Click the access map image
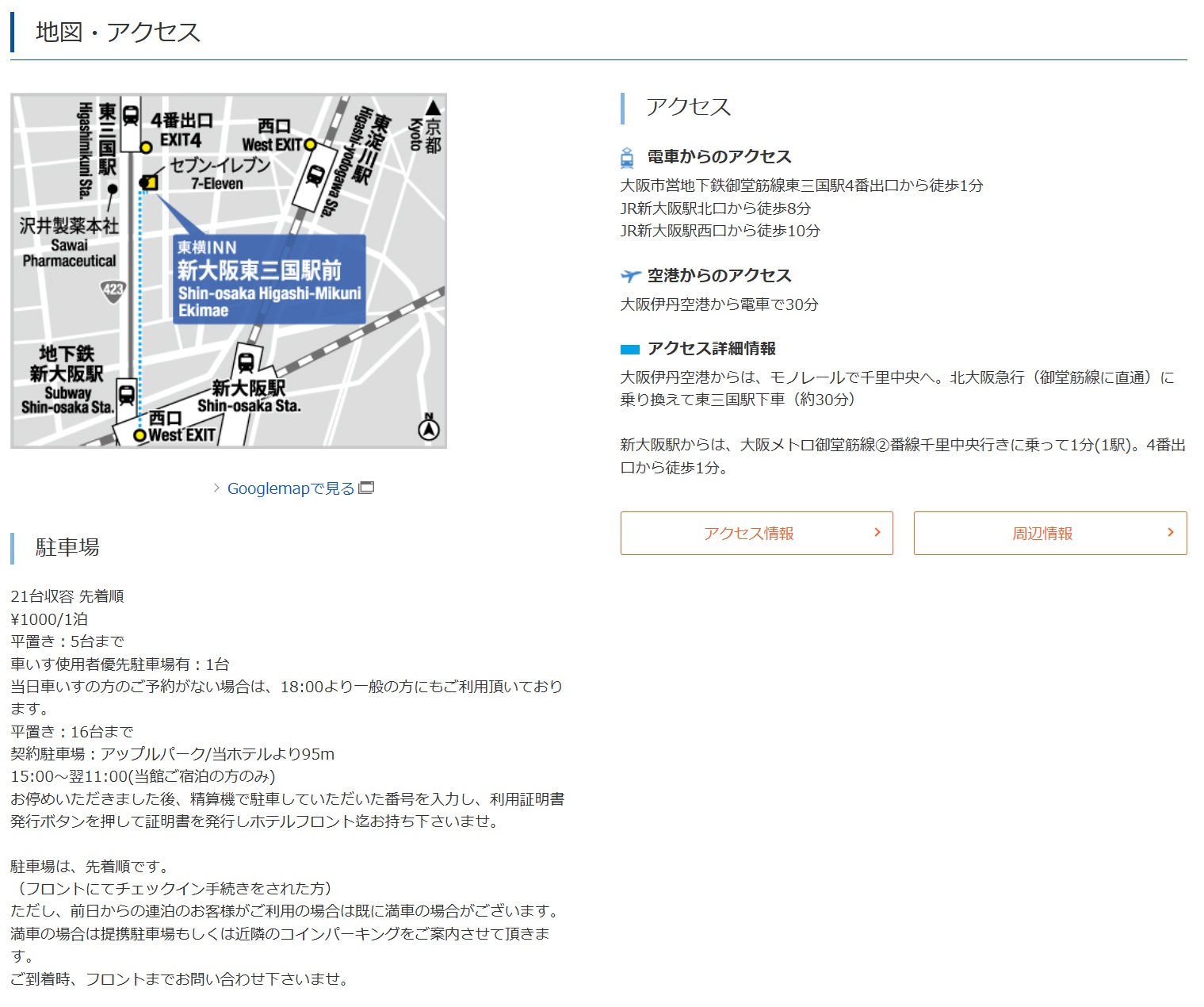This screenshot has width=1204, height=1007. 228,270
